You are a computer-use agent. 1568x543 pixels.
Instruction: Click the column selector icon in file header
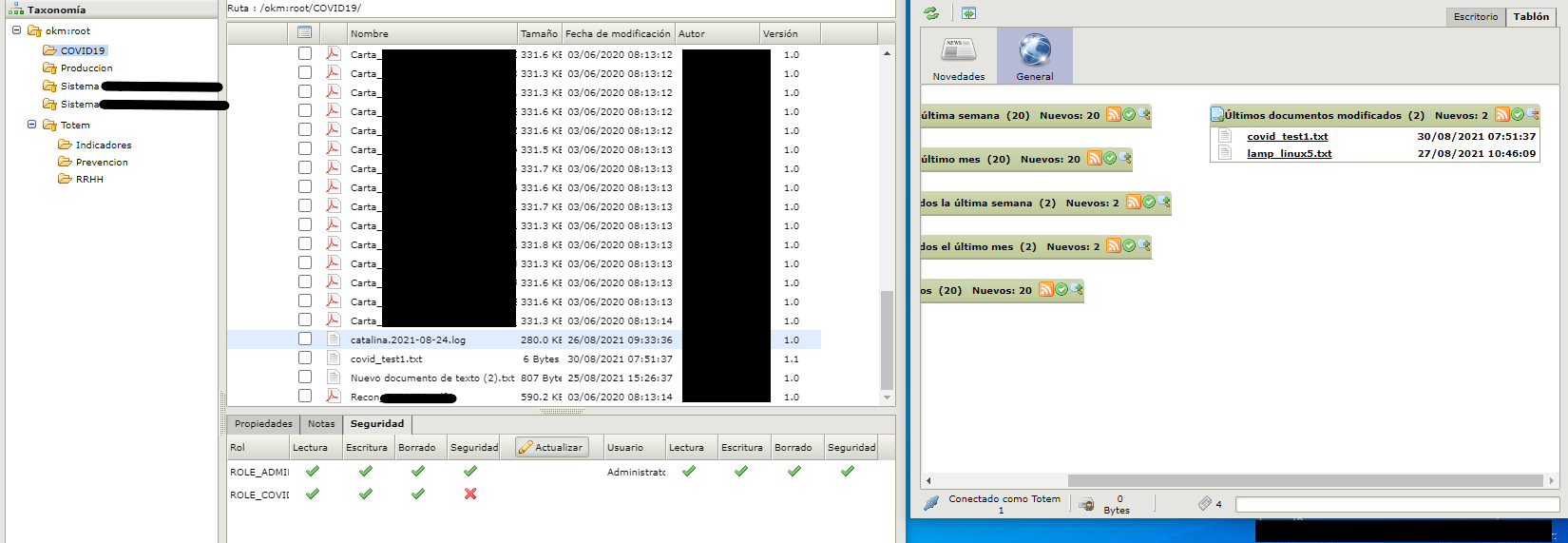coord(304,32)
